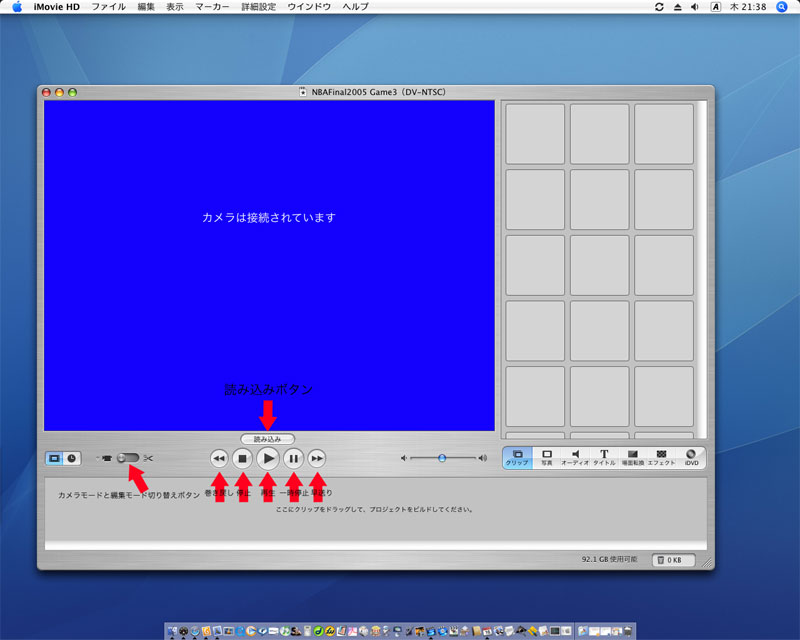This screenshot has height=640, width=800.
Task: Open the クリップ clips pane
Action: tap(517, 458)
